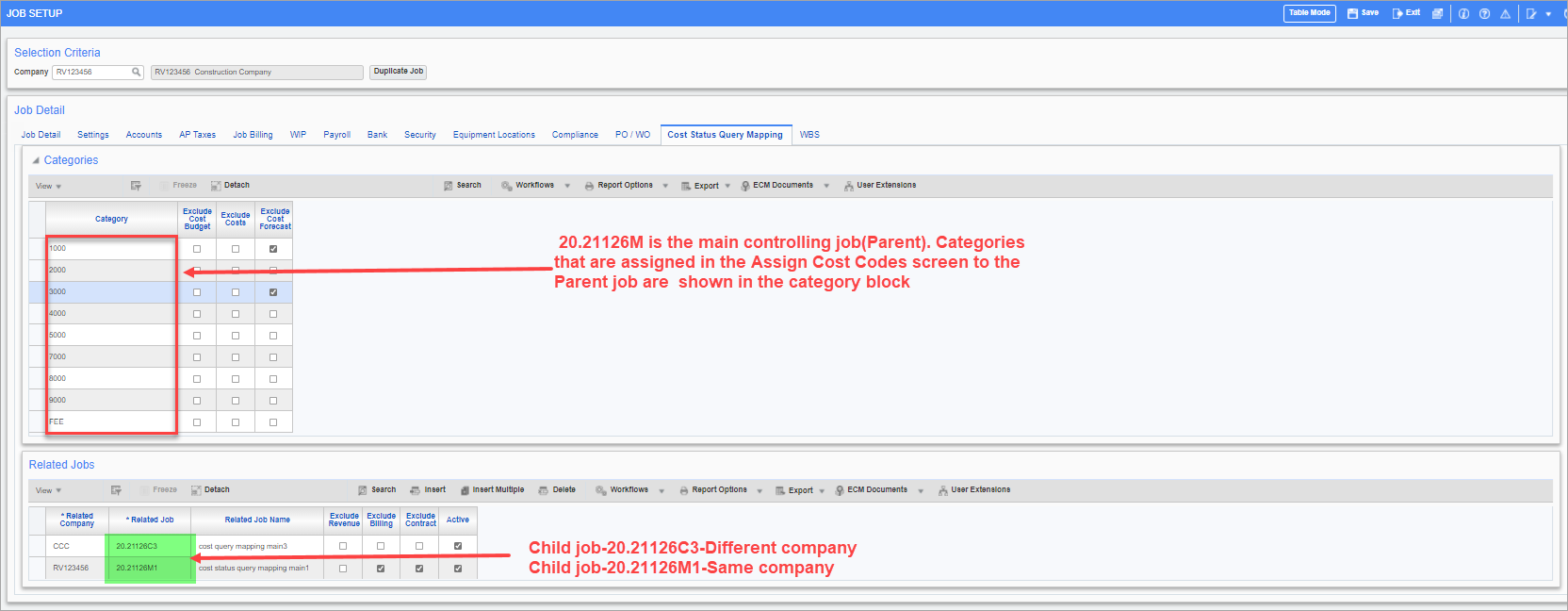Toggle Exclude Costs for category 3000
Viewport: 1568px width, 611px height.
click(236, 292)
